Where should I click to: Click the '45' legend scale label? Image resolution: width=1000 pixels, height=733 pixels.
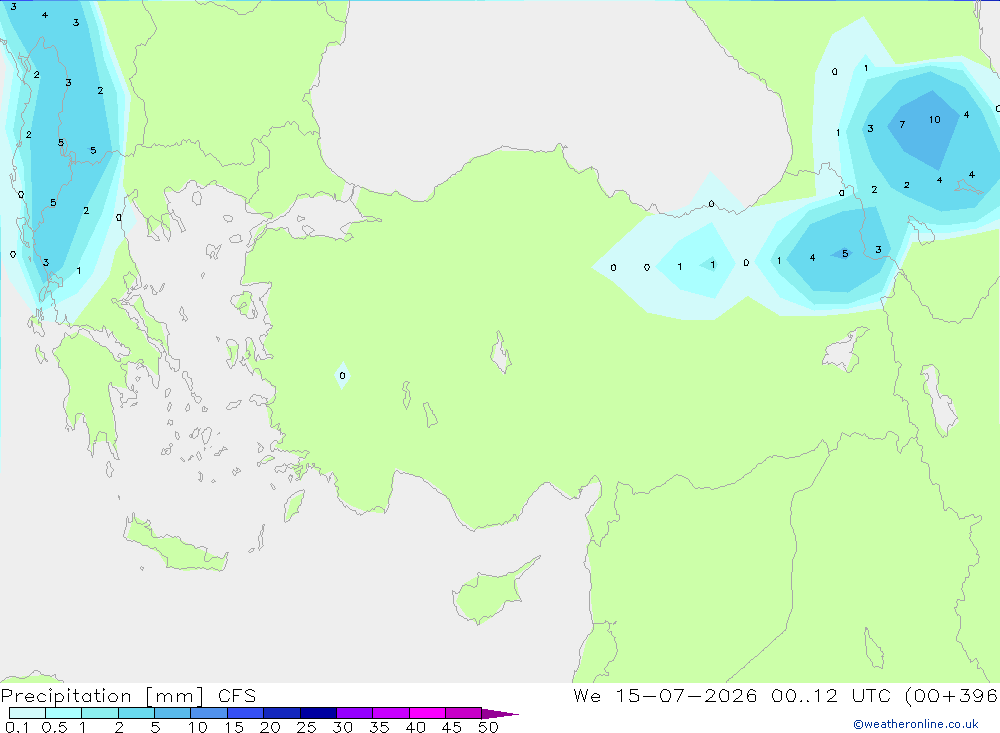click(452, 727)
